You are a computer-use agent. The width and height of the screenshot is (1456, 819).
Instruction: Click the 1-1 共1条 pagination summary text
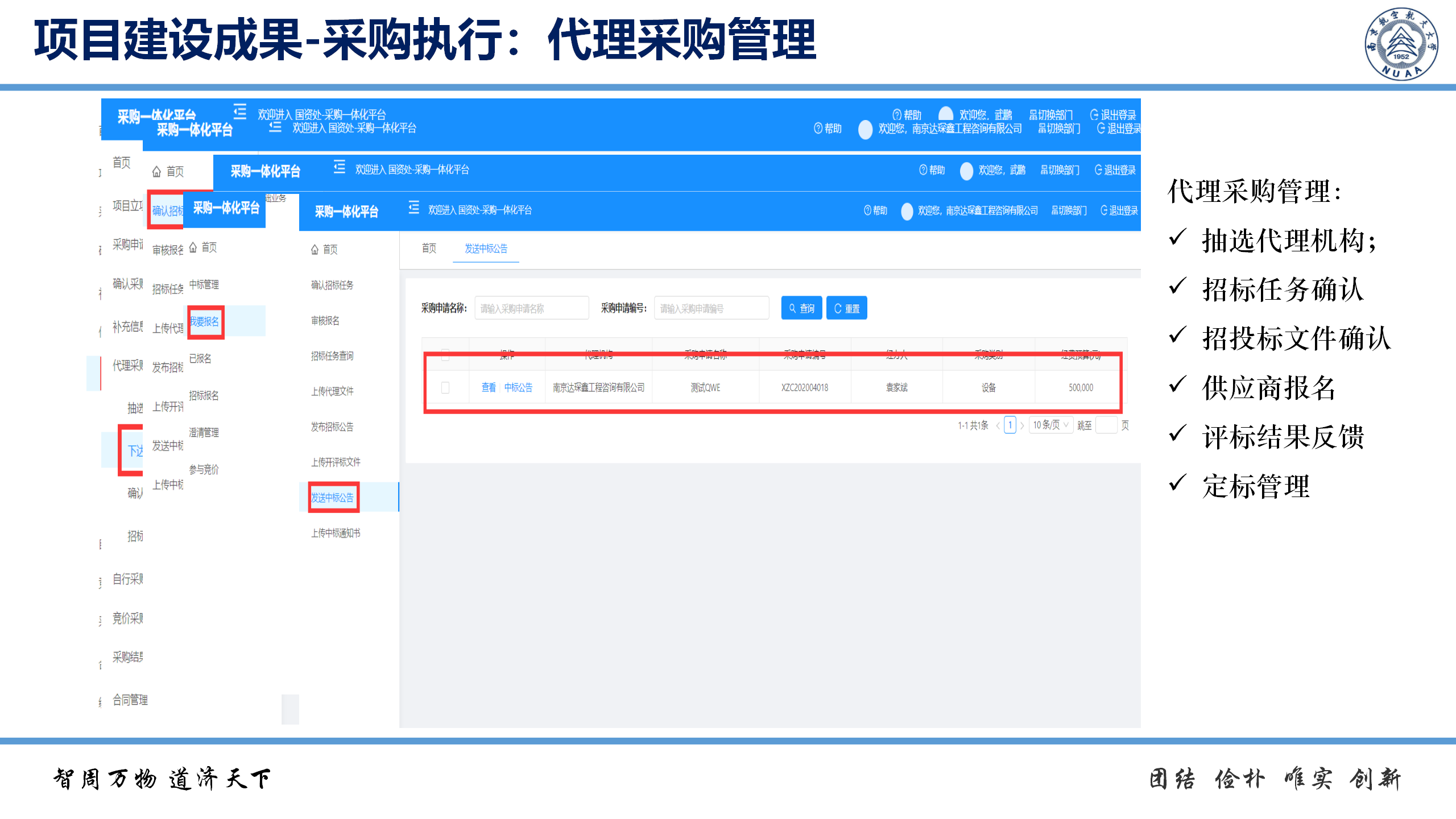[973, 425]
